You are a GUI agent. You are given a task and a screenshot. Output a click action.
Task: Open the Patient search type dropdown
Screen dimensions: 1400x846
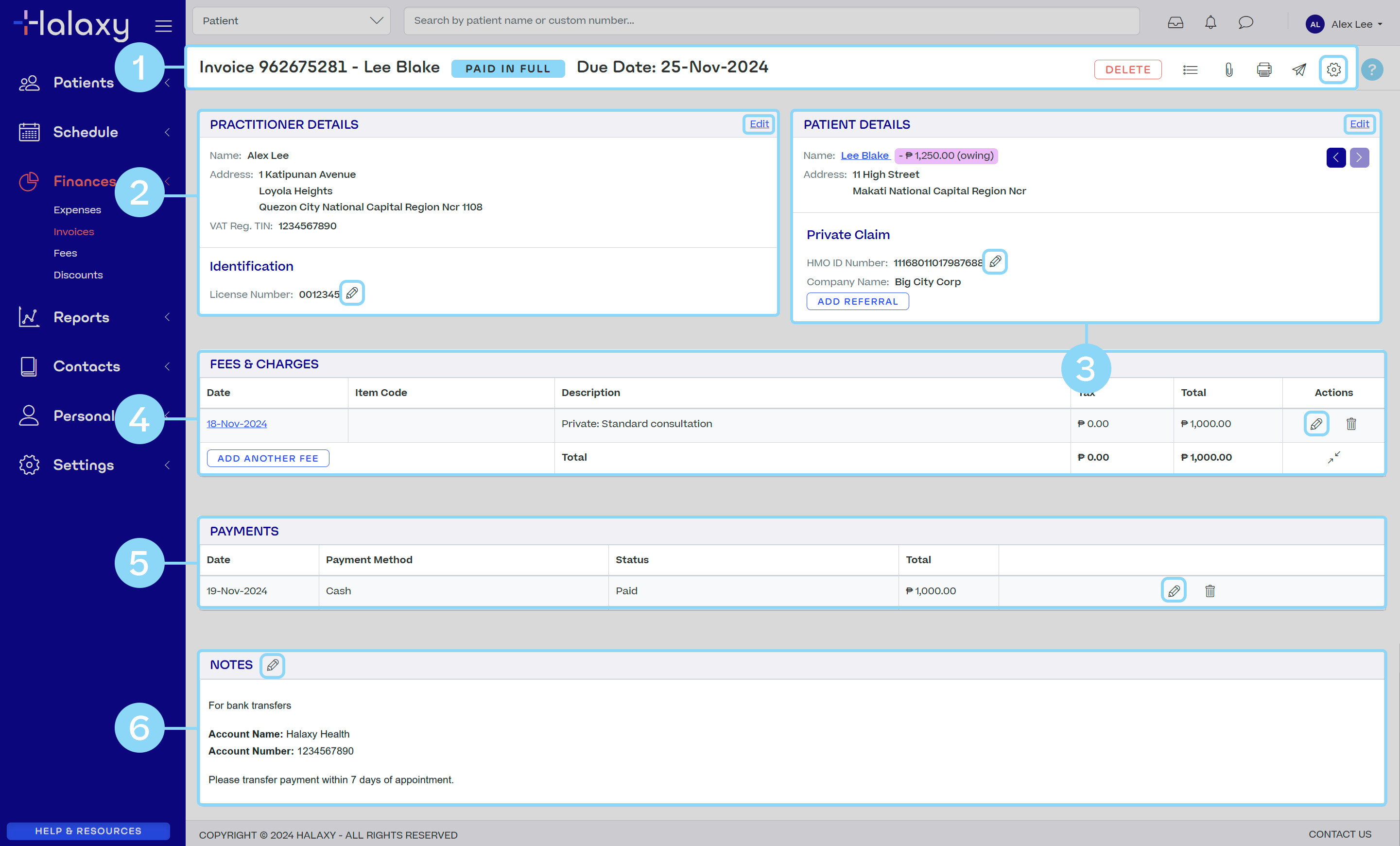tap(292, 20)
